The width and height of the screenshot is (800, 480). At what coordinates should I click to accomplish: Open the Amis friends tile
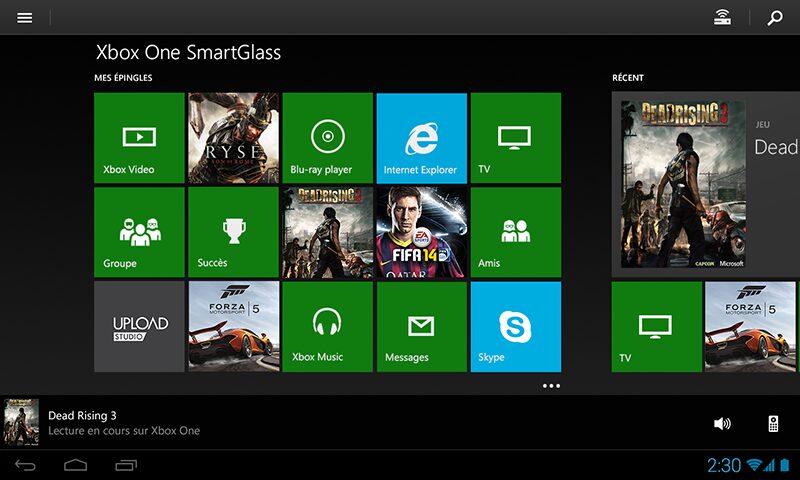click(x=515, y=232)
